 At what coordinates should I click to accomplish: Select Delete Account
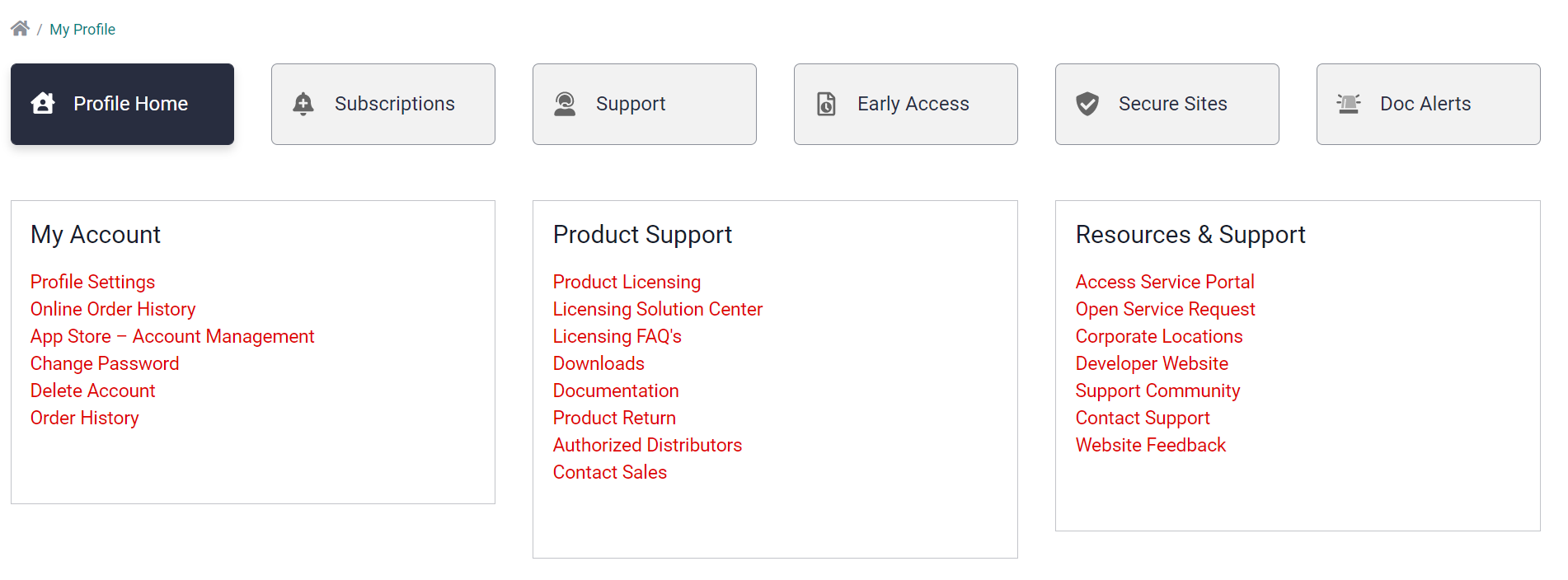click(92, 391)
